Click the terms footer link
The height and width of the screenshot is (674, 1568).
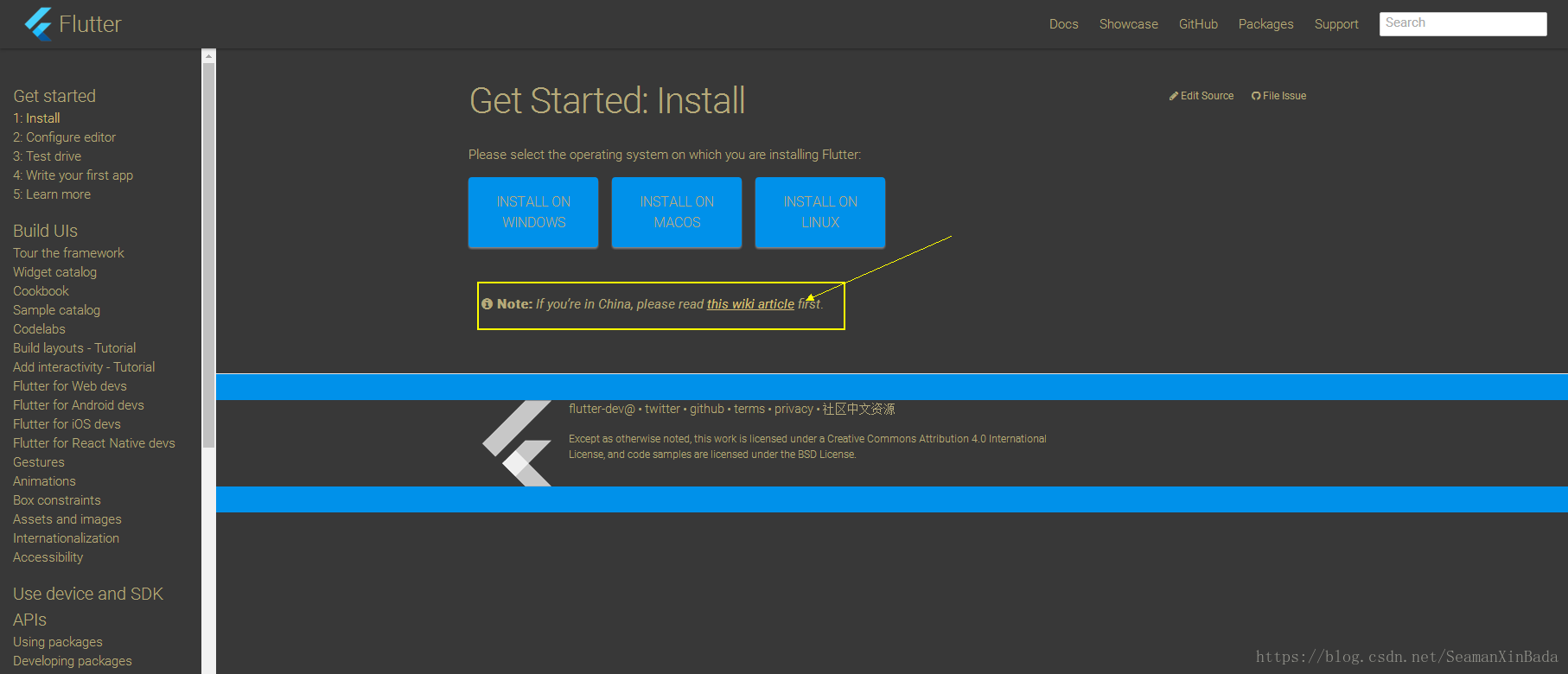749,409
